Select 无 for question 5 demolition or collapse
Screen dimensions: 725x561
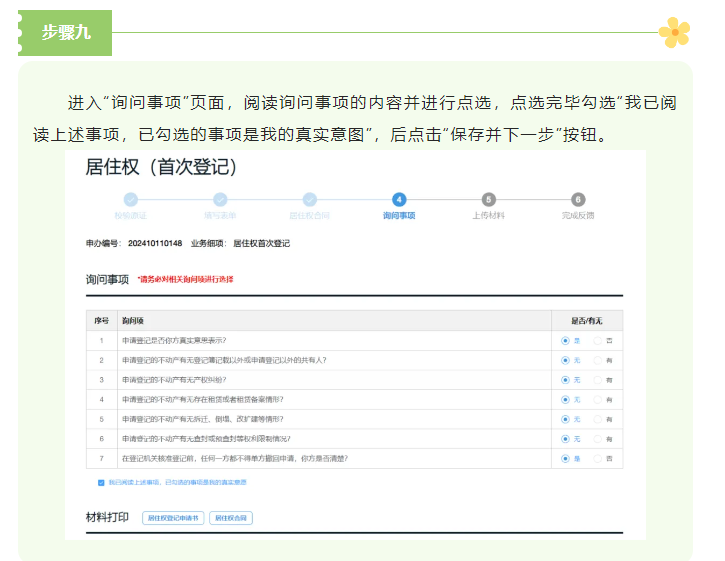tap(566, 419)
